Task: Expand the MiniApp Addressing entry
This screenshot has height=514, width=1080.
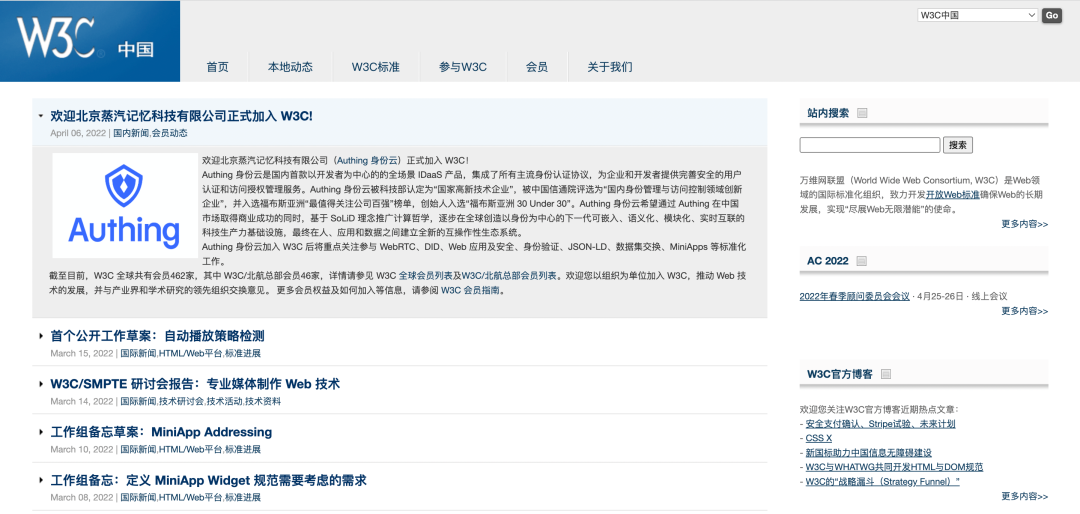Action: click(x=41, y=432)
